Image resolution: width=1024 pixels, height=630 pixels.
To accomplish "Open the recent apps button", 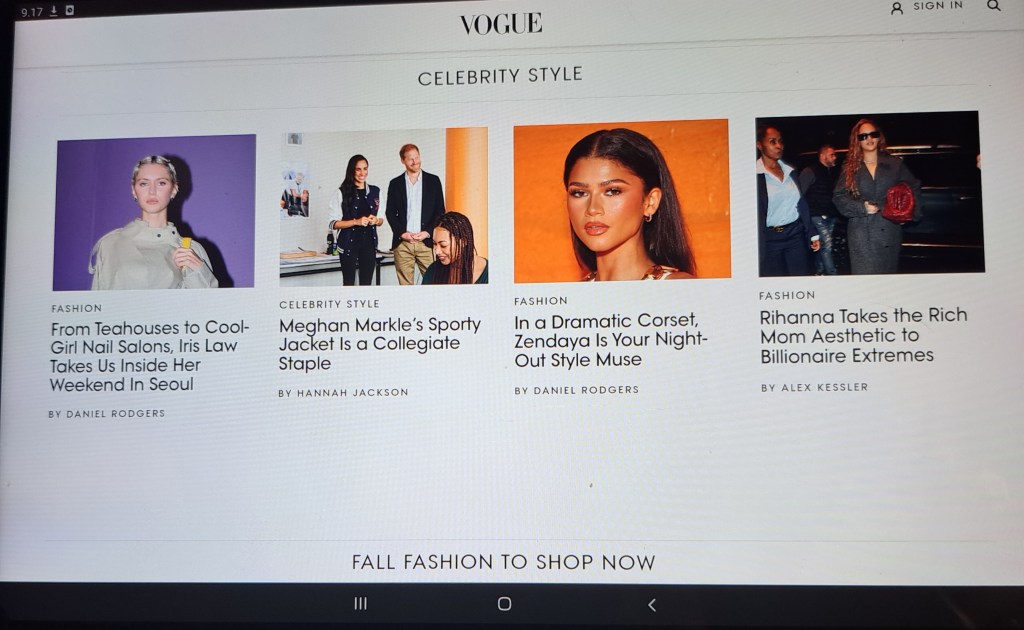I will coord(360,603).
